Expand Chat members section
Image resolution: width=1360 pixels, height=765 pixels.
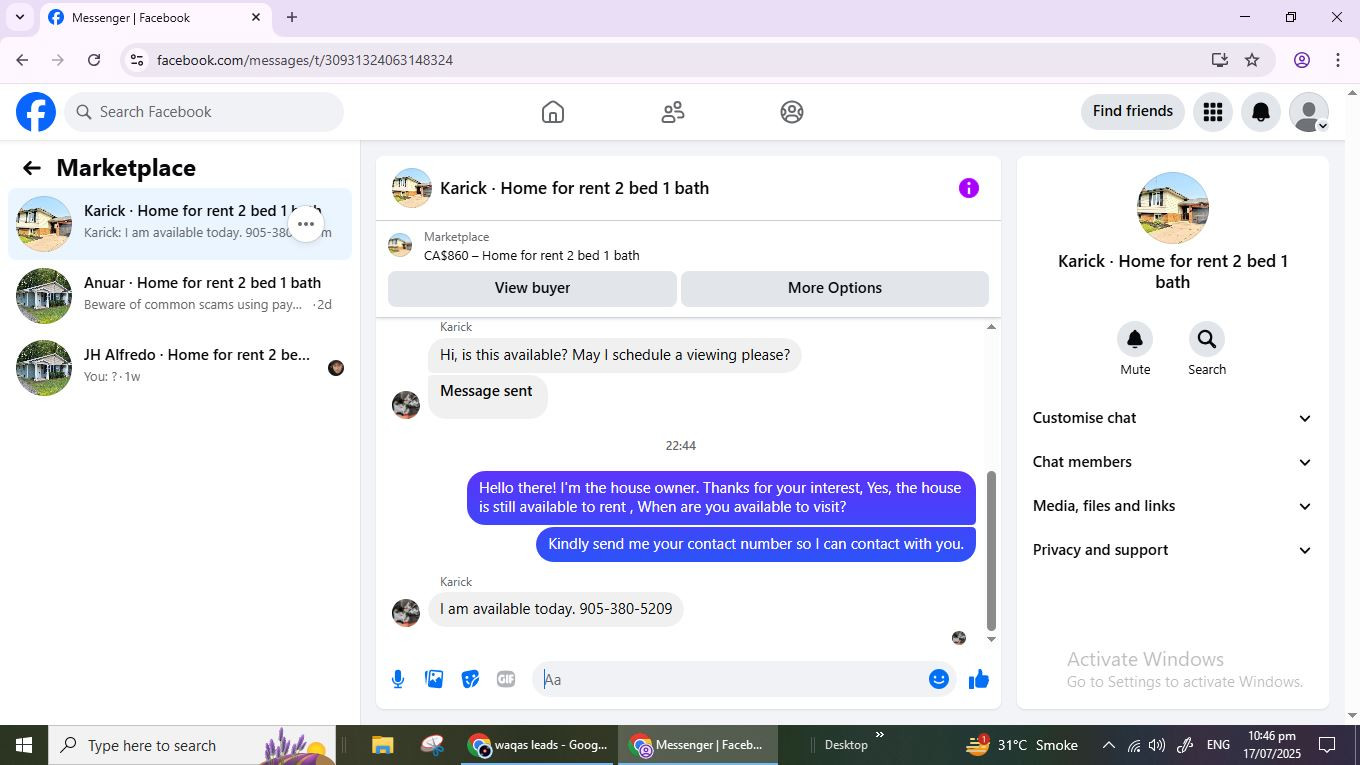(1172, 462)
